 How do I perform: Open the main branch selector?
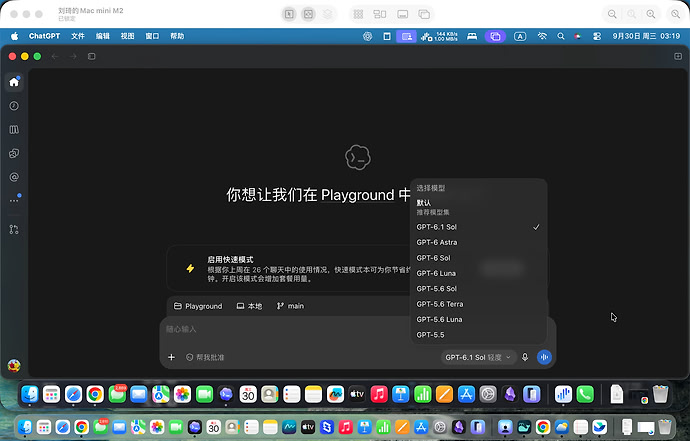(290, 306)
